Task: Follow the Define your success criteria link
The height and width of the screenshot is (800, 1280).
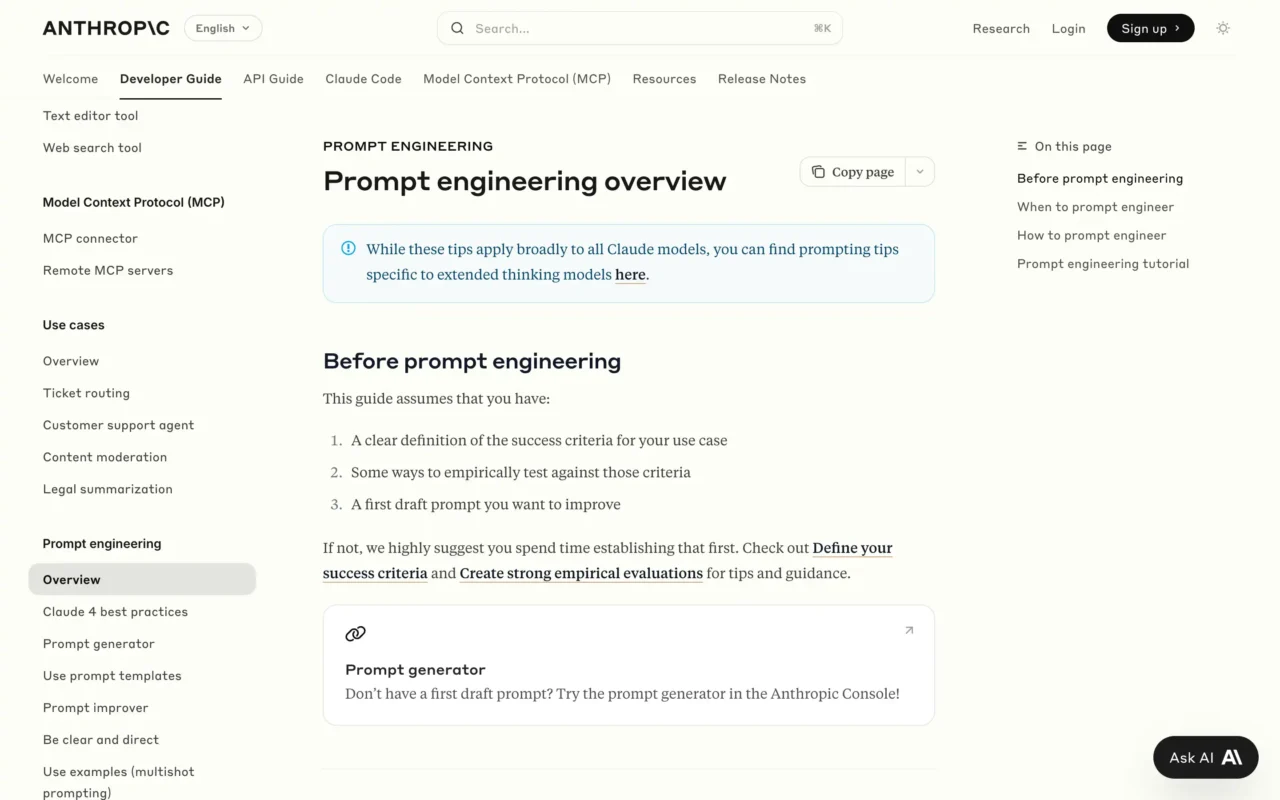Action: [x=851, y=548]
